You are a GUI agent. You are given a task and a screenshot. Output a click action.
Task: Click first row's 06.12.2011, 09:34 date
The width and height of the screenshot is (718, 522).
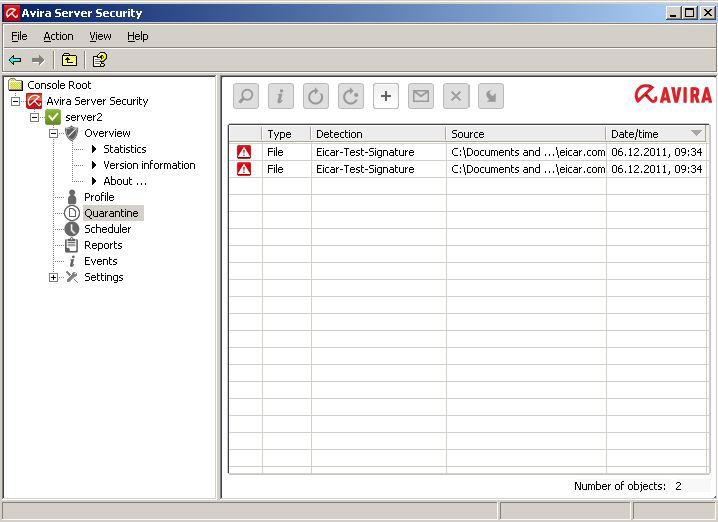coord(657,152)
